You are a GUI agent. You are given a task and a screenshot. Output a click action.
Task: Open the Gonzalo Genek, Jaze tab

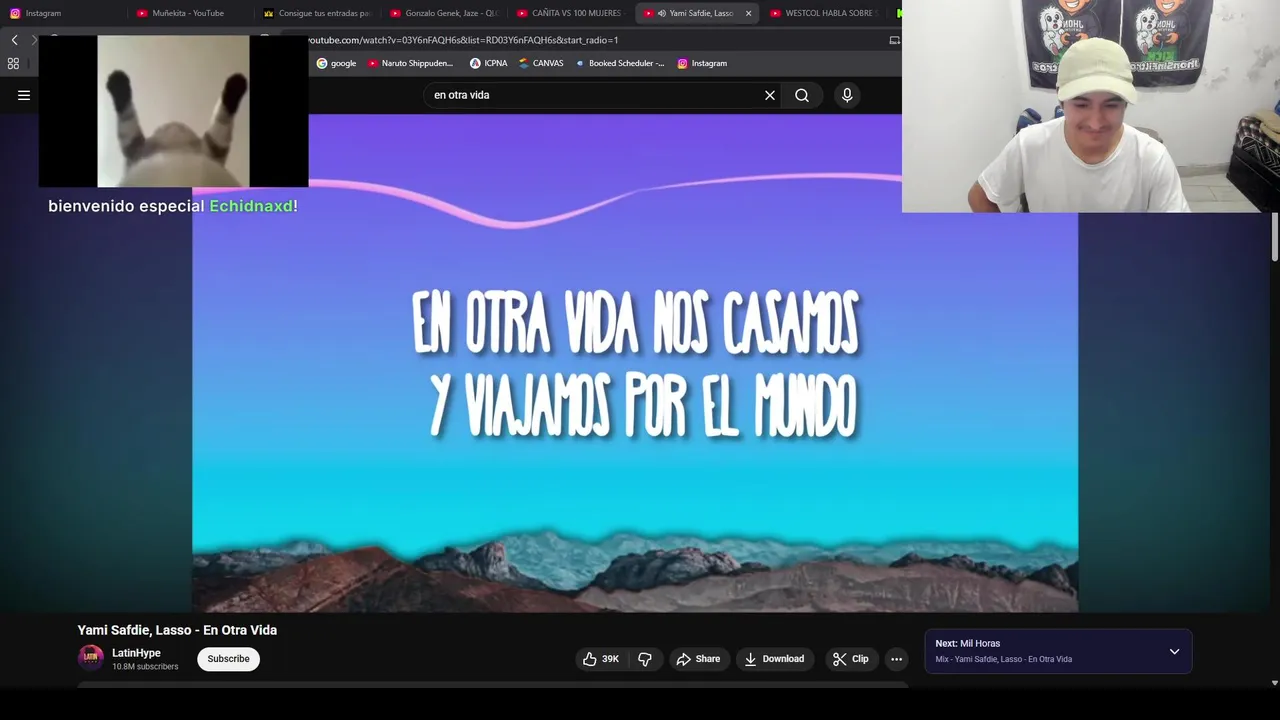[x=444, y=13]
